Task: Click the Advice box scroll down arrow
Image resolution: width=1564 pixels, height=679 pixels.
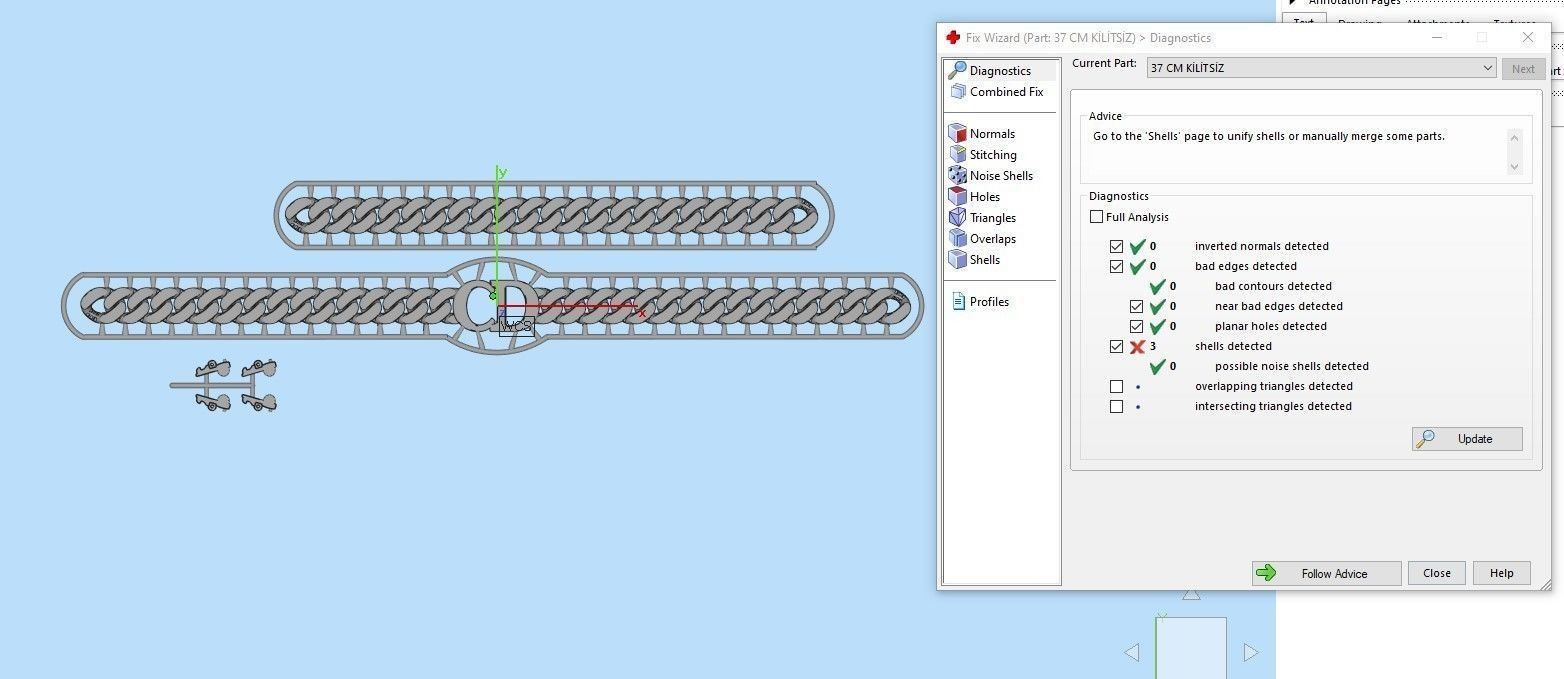Action: coord(1514,167)
